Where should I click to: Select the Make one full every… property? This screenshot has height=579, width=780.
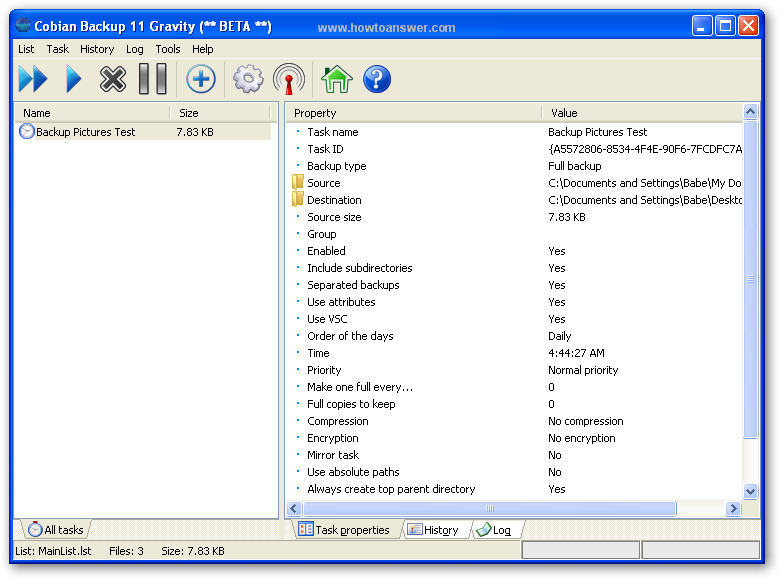[514, 387]
